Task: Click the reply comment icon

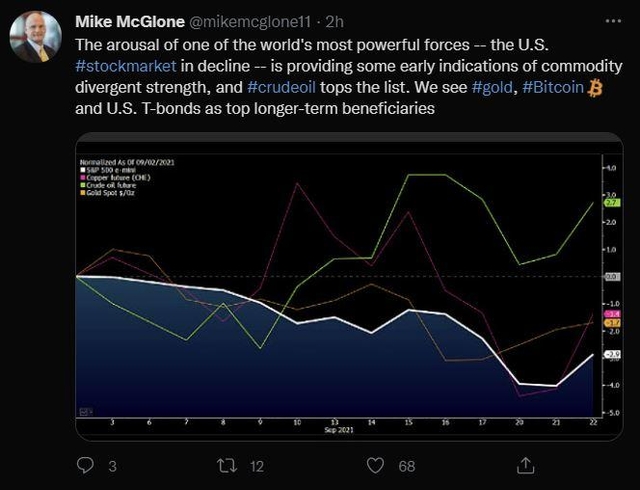Action: tap(85, 465)
